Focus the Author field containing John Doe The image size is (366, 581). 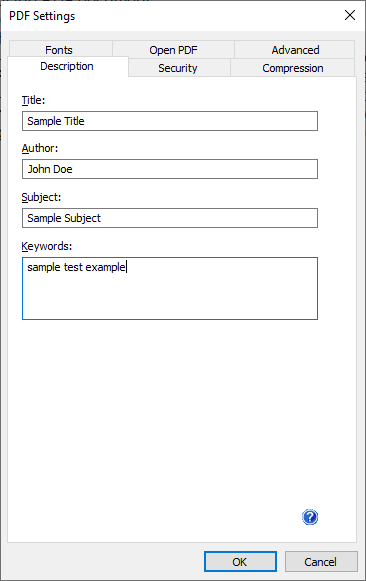pos(170,169)
